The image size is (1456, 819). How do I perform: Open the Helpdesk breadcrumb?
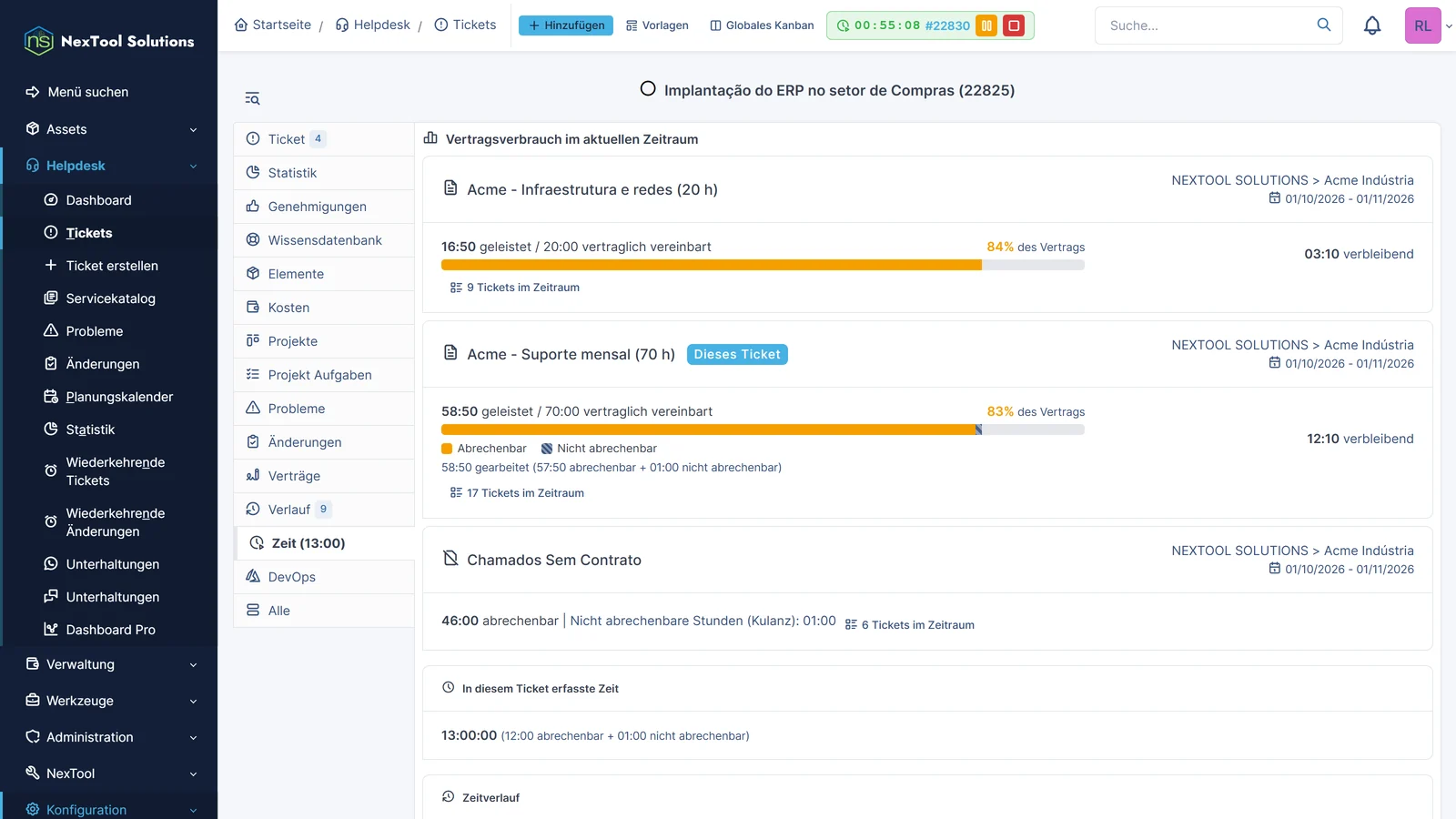tap(372, 25)
